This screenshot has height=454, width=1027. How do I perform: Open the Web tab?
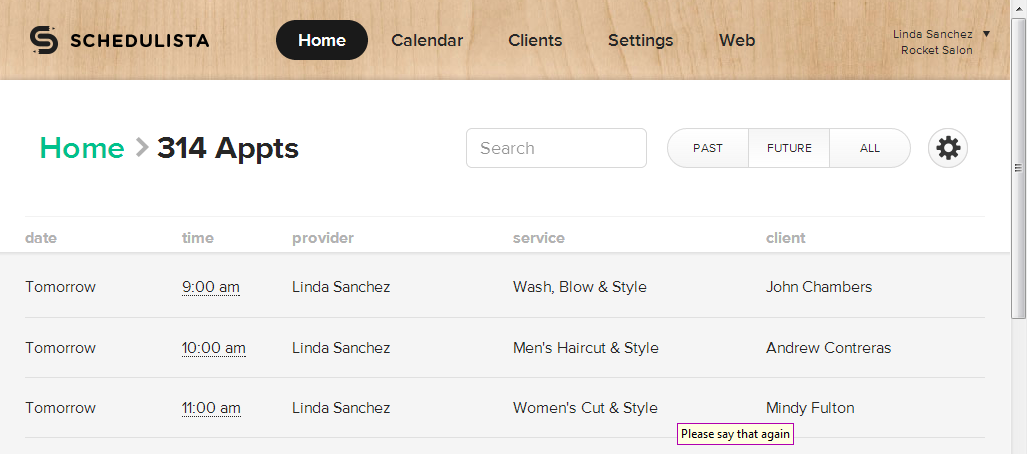pos(737,40)
